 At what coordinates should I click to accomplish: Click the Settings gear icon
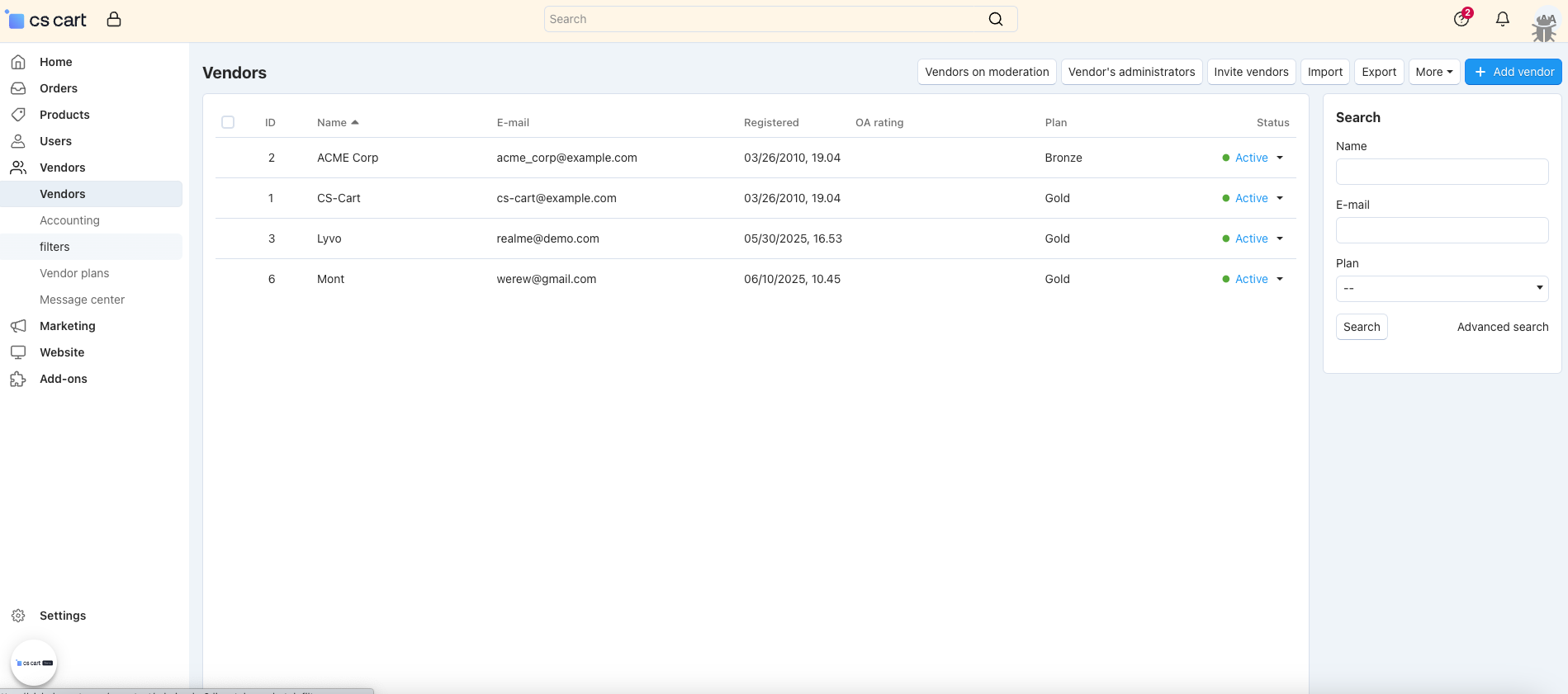point(18,616)
